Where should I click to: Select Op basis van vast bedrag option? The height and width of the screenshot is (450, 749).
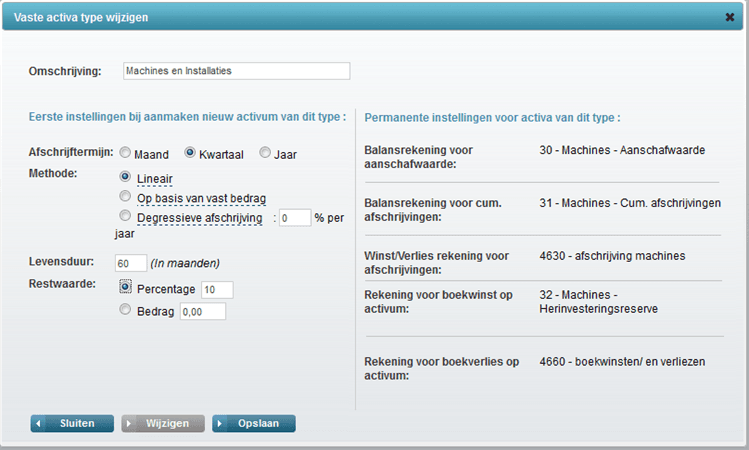coord(125,196)
